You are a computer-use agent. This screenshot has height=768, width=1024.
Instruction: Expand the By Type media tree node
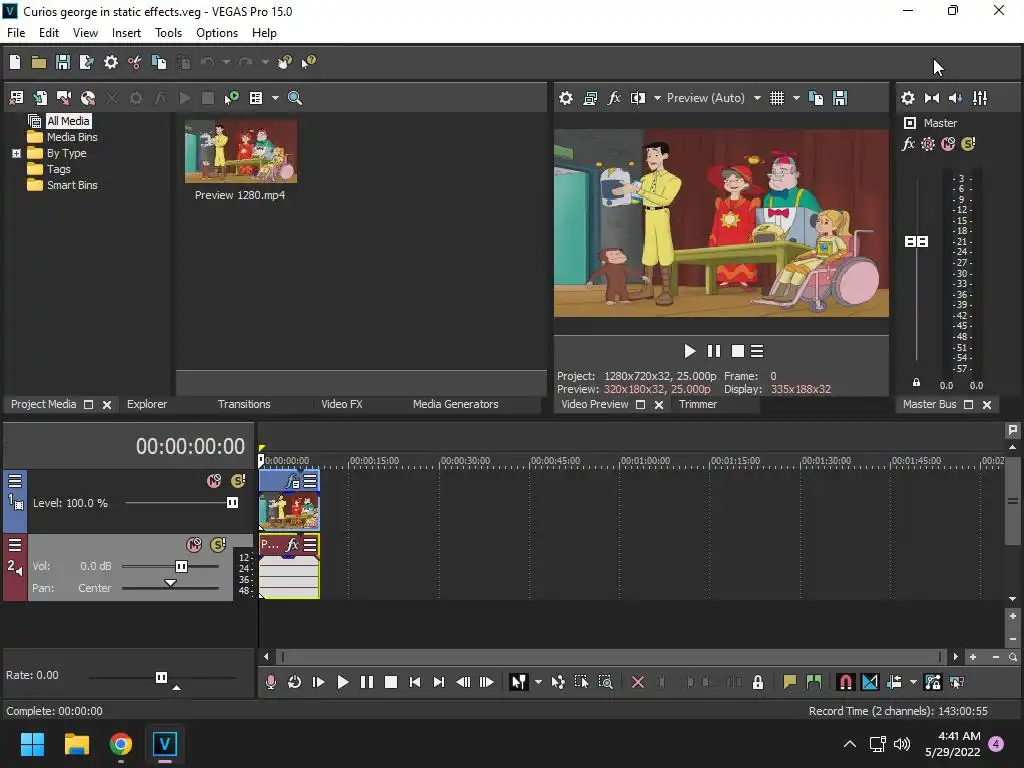pyautogui.click(x=16, y=153)
